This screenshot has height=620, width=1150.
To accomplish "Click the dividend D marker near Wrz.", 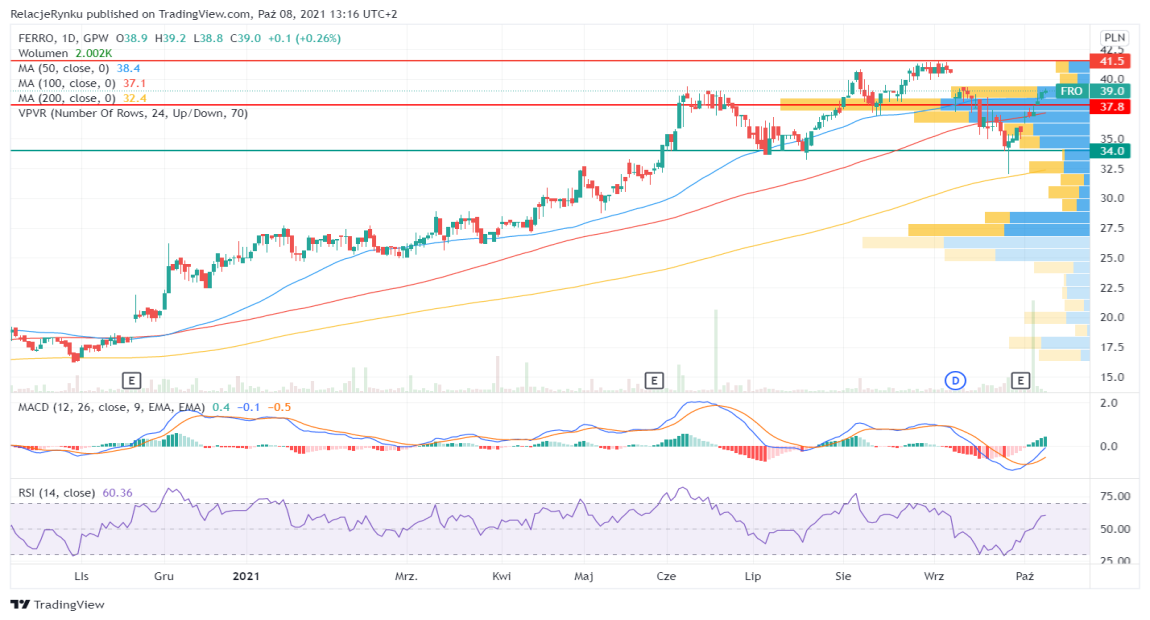I will pos(956,380).
